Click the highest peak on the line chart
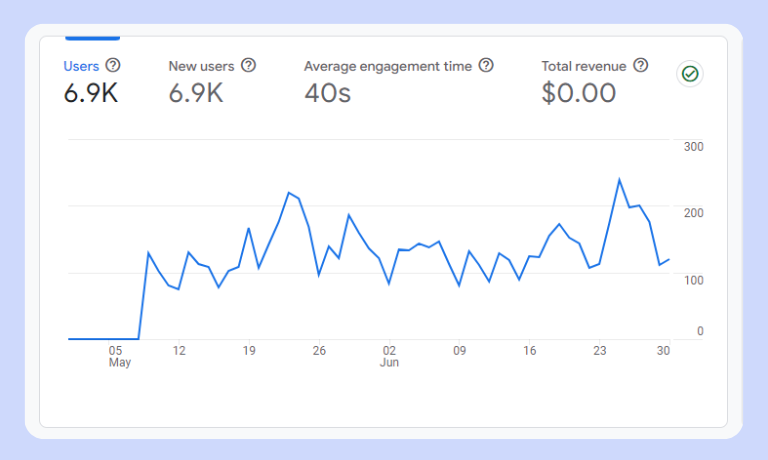 [x=620, y=180]
